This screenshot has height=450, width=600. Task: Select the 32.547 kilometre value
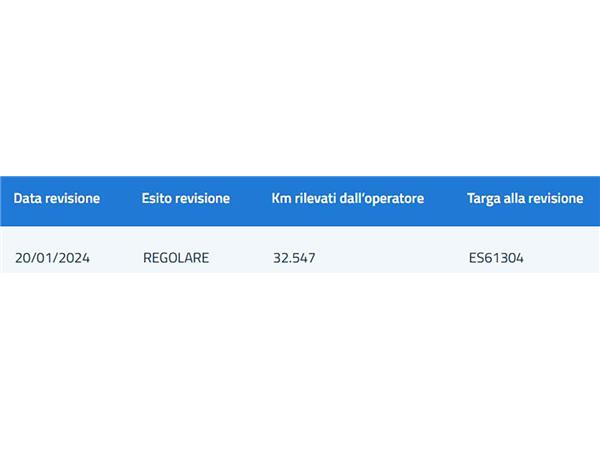(x=294, y=258)
